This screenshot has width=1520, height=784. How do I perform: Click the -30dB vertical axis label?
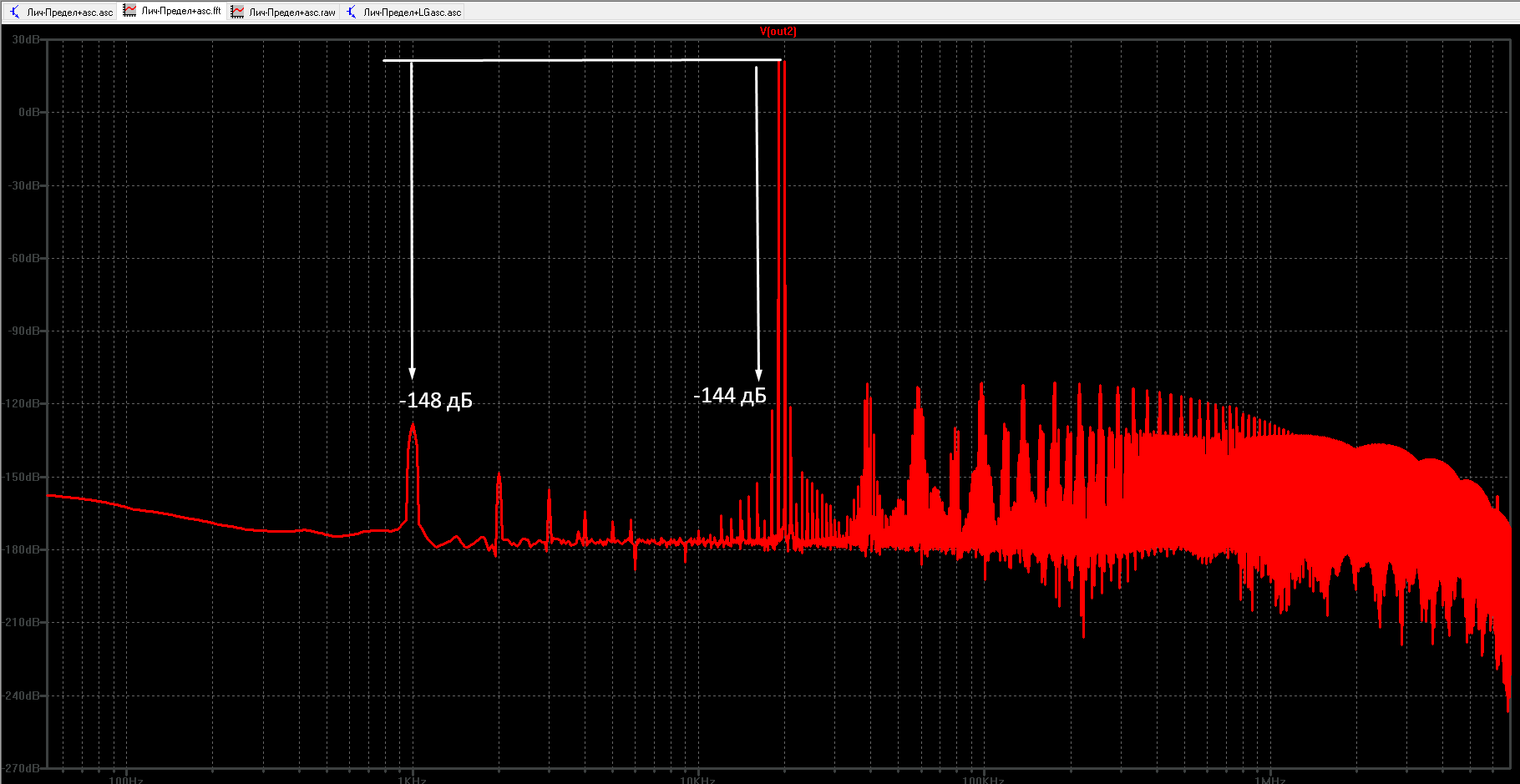(24, 185)
